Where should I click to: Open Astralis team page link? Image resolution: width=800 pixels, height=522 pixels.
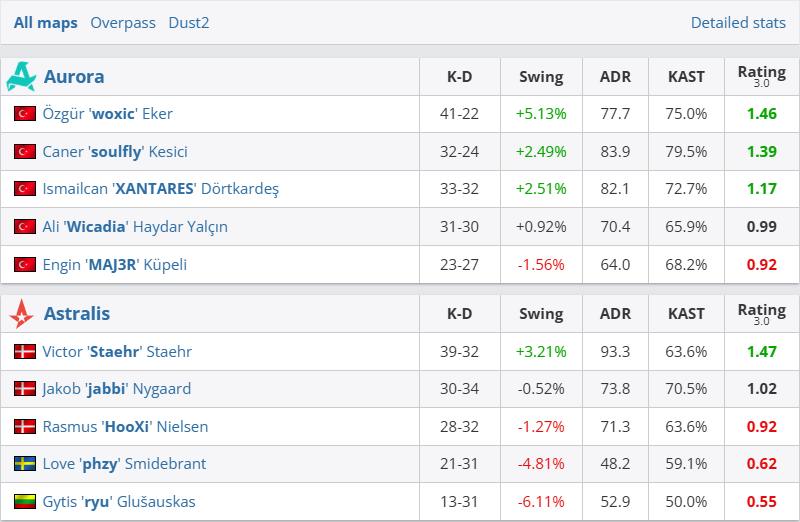coord(77,314)
